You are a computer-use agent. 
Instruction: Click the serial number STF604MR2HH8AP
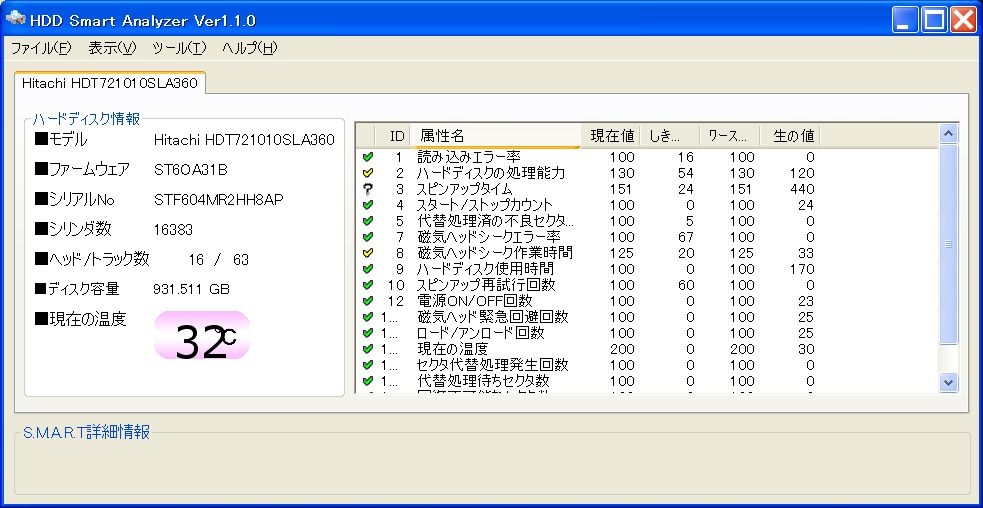tap(219, 199)
